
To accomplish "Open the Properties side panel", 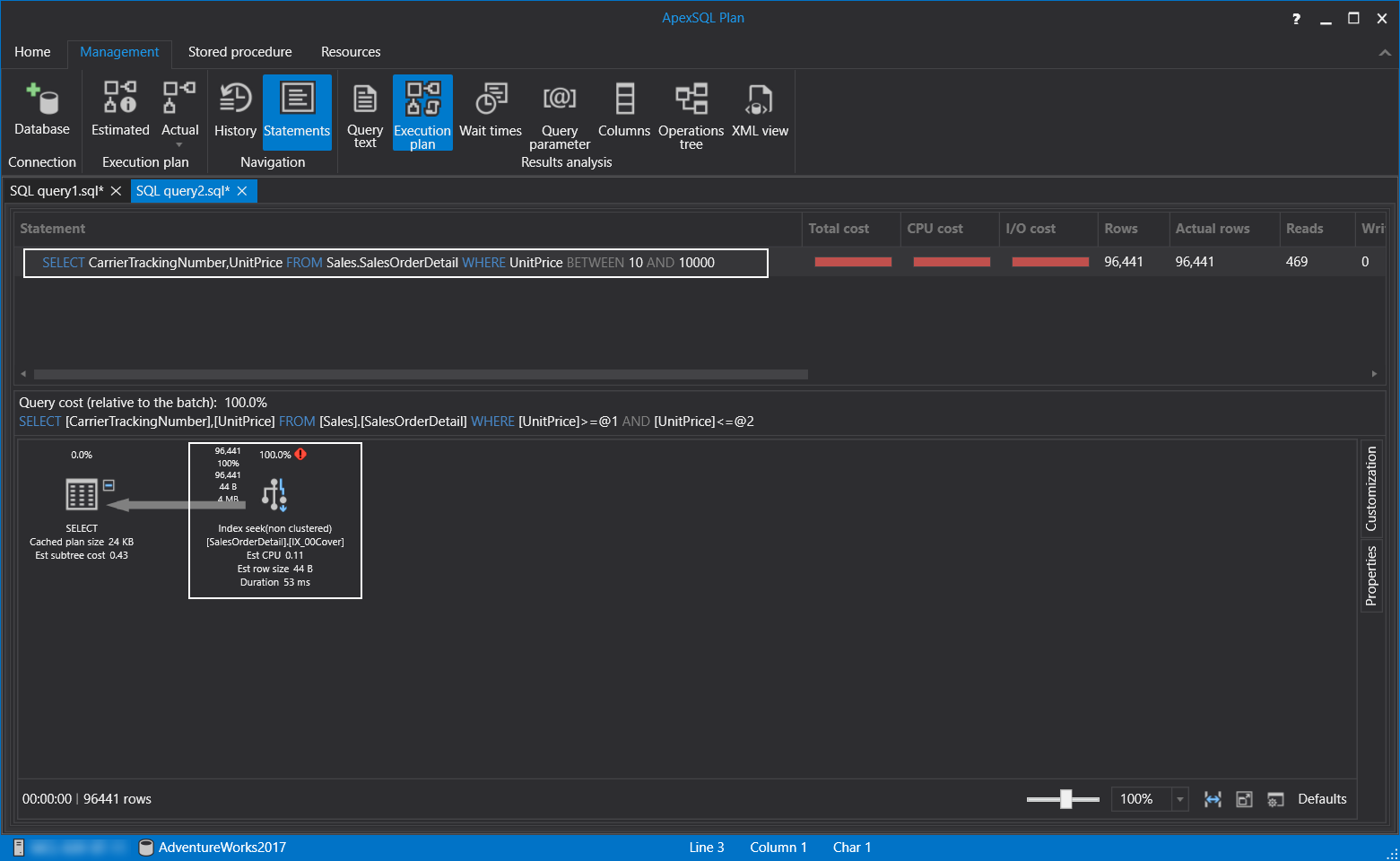I will (1370, 576).
